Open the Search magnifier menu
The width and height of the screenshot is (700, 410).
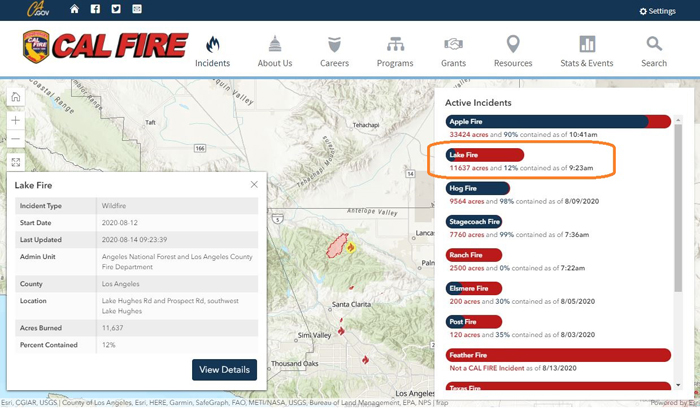coord(654,51)
